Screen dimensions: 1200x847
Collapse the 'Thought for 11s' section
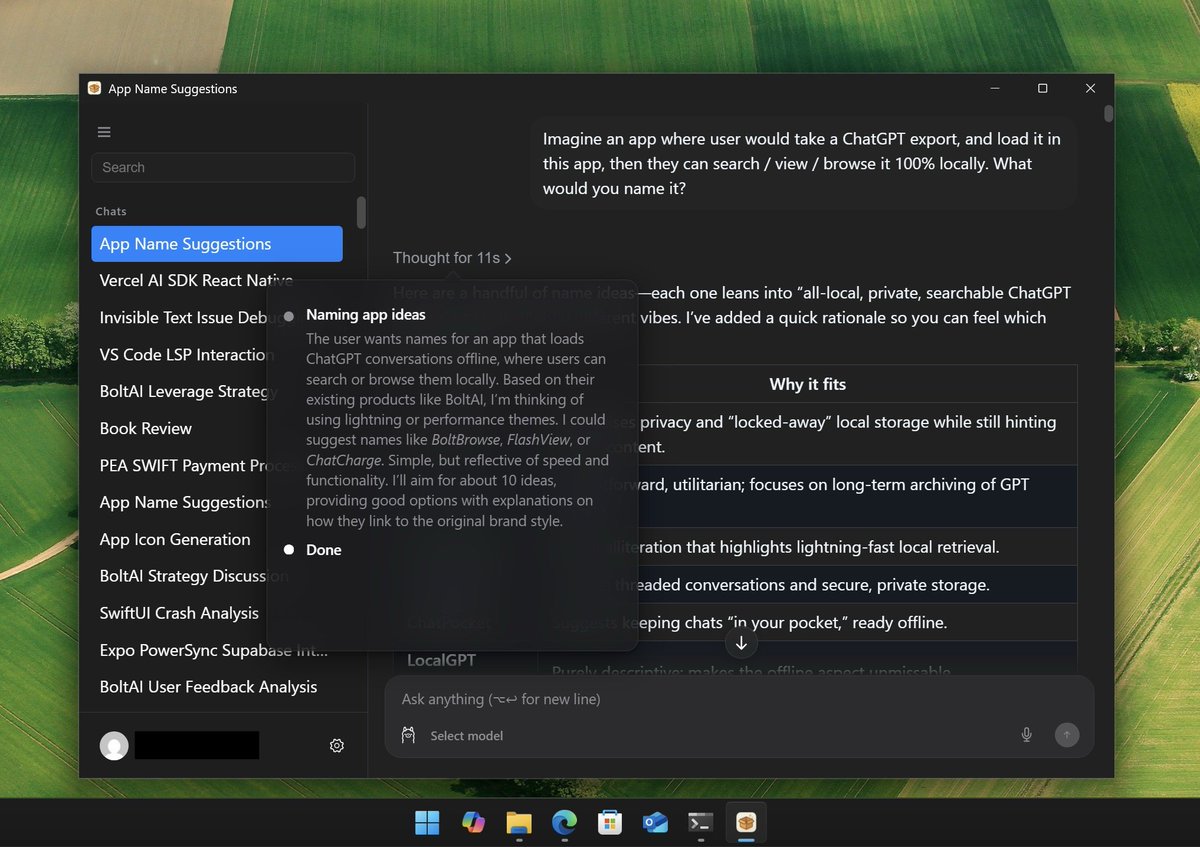[x=452, y=258]
